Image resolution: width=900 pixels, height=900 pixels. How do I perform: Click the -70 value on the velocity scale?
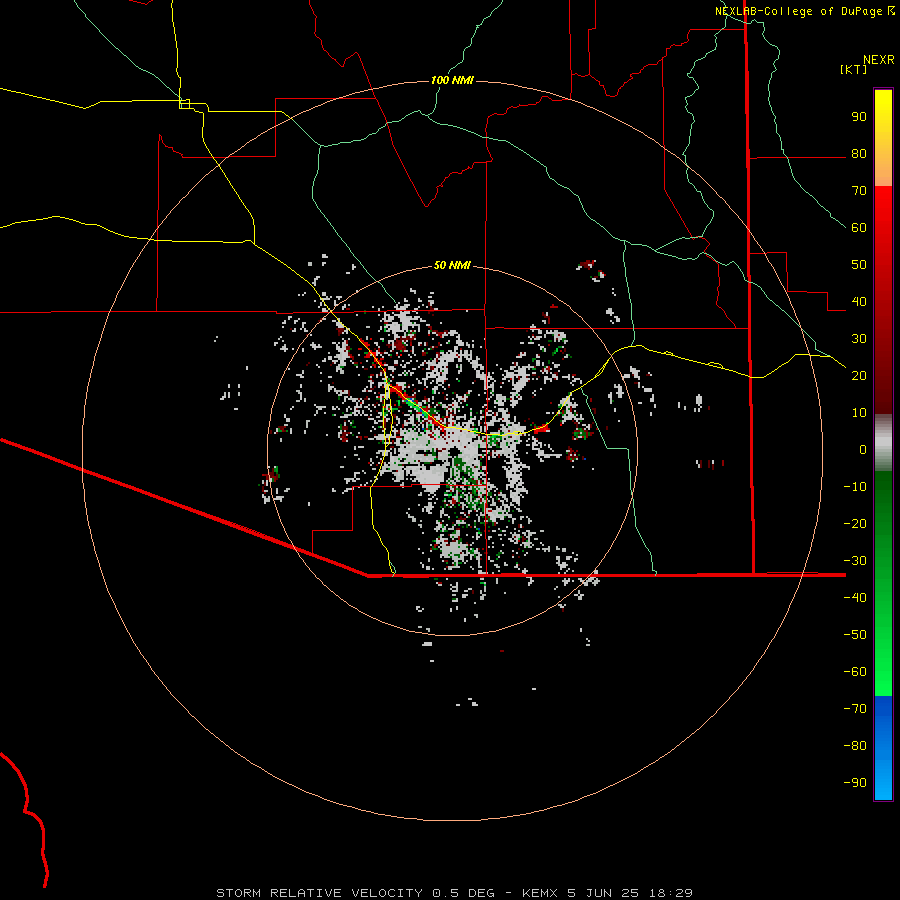point(855,708)
